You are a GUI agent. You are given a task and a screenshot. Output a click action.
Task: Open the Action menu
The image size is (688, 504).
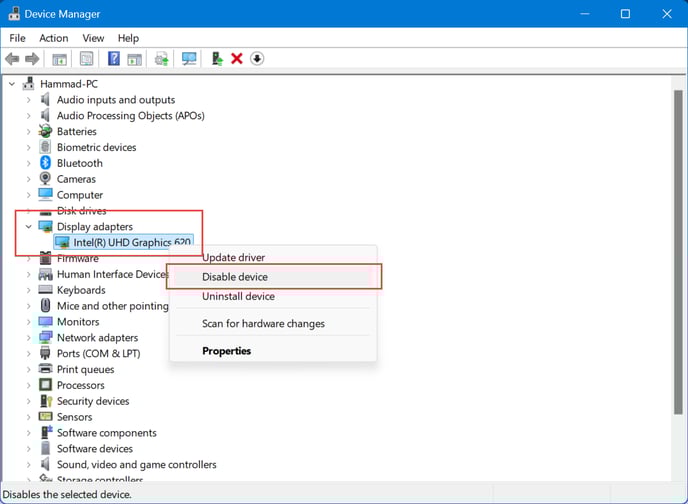54,38
